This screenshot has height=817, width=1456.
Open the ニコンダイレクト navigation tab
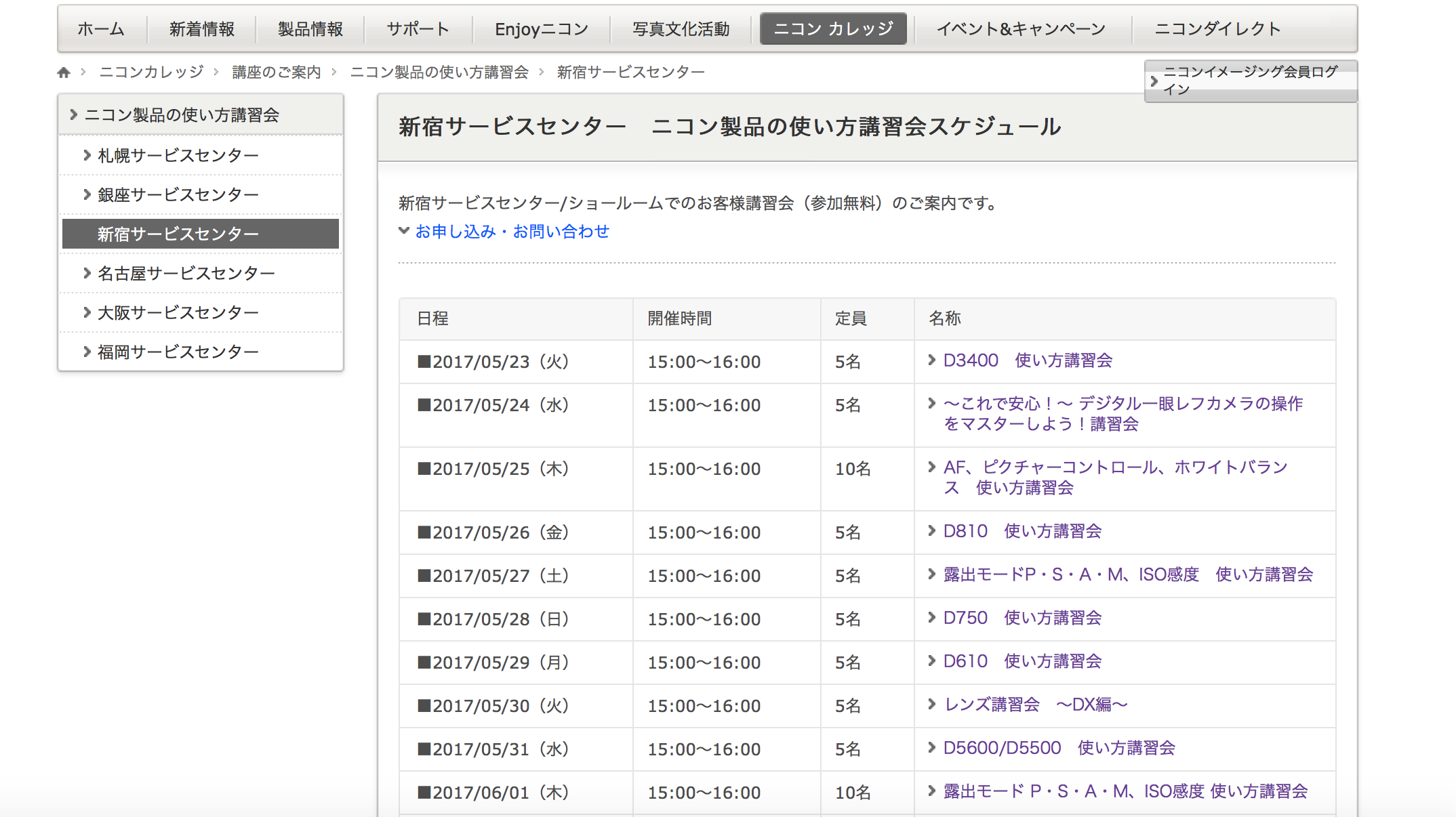click(x=1218, y=29)
